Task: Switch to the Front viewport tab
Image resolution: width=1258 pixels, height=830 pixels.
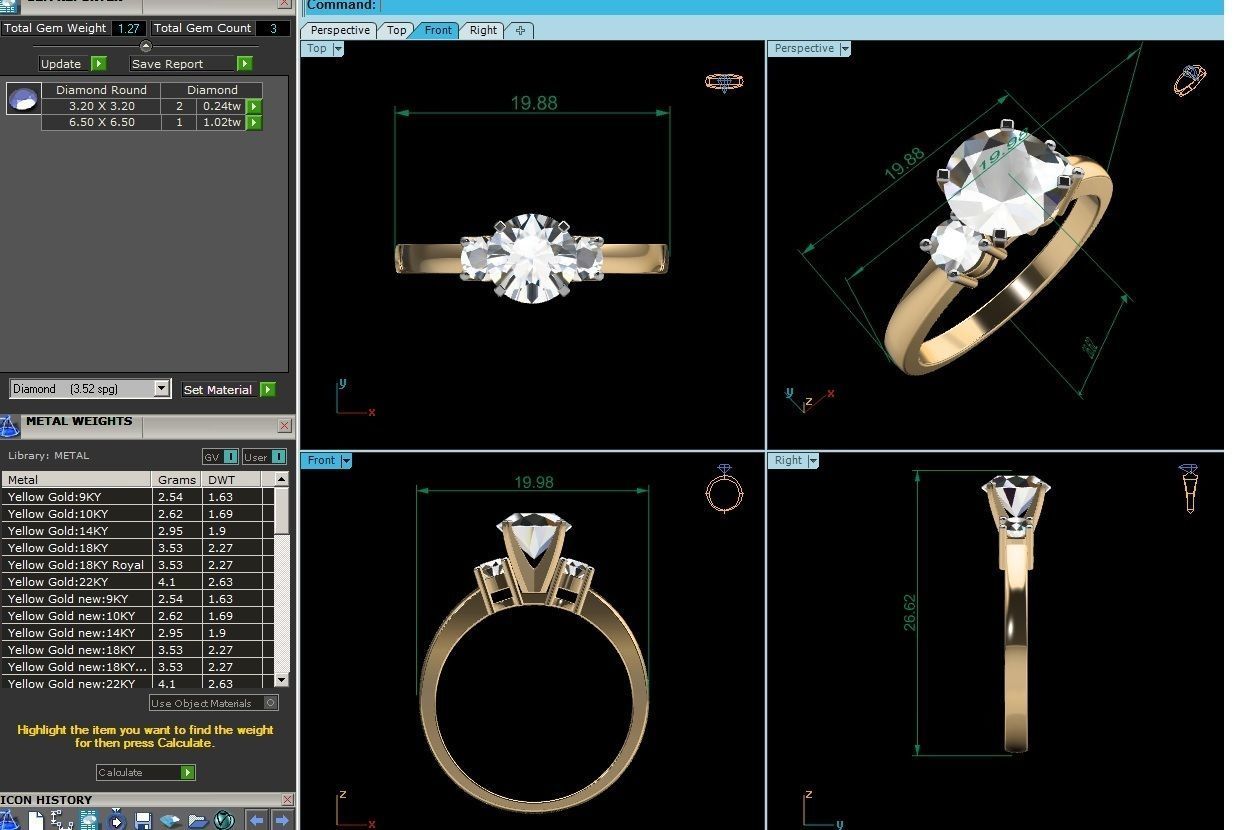Action: 438,30
